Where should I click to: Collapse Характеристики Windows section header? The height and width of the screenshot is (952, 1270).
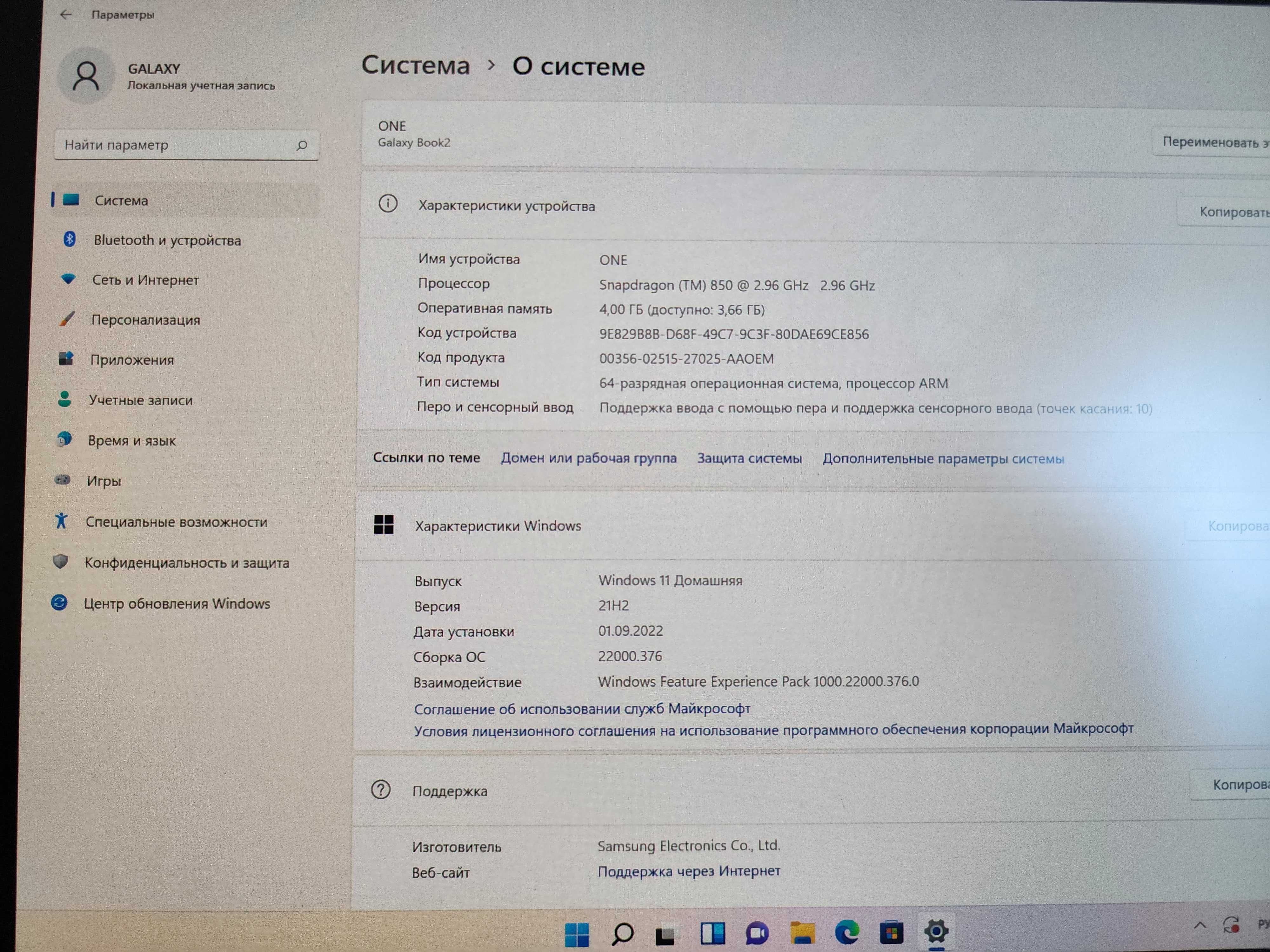pyautogui.click(x=812, y=526)
